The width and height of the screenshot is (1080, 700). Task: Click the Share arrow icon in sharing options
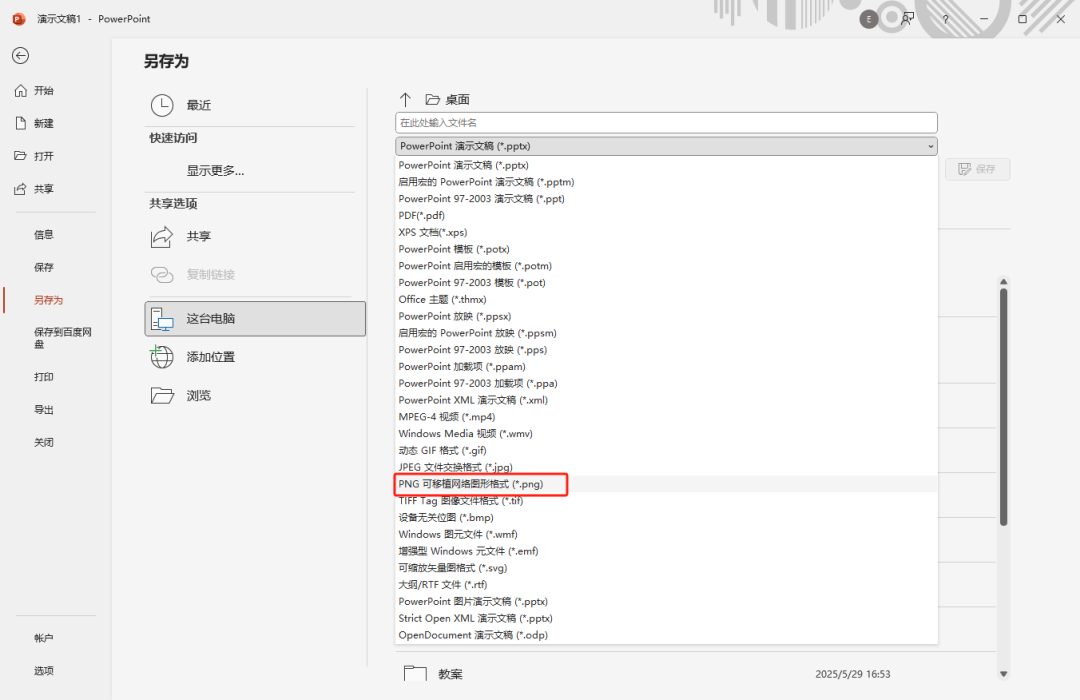click(162, 237)
